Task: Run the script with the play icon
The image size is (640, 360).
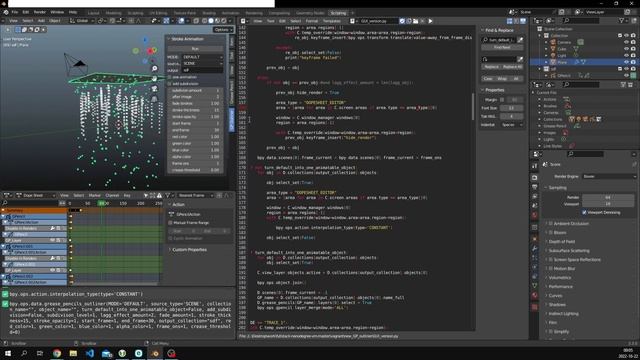Action: tap(430, 21)
